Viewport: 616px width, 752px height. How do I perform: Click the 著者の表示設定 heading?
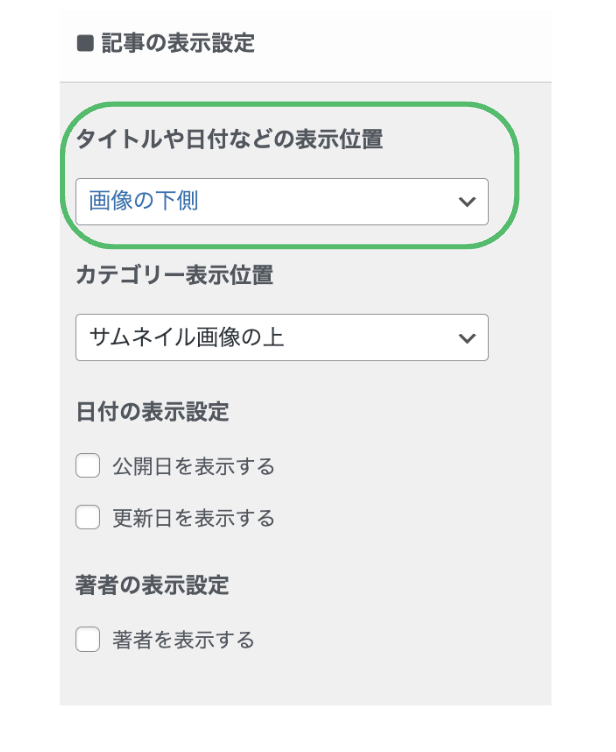(x=152, y=585)
